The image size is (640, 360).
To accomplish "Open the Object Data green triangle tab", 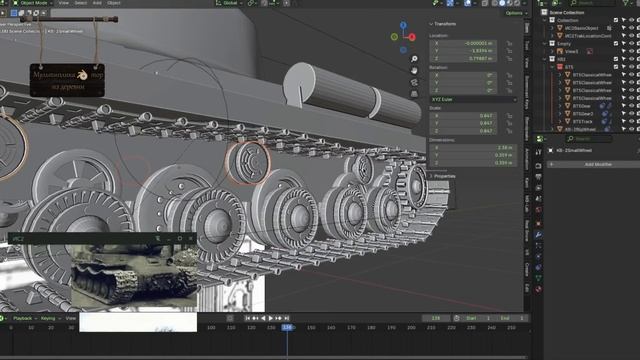I will (538, 278).
